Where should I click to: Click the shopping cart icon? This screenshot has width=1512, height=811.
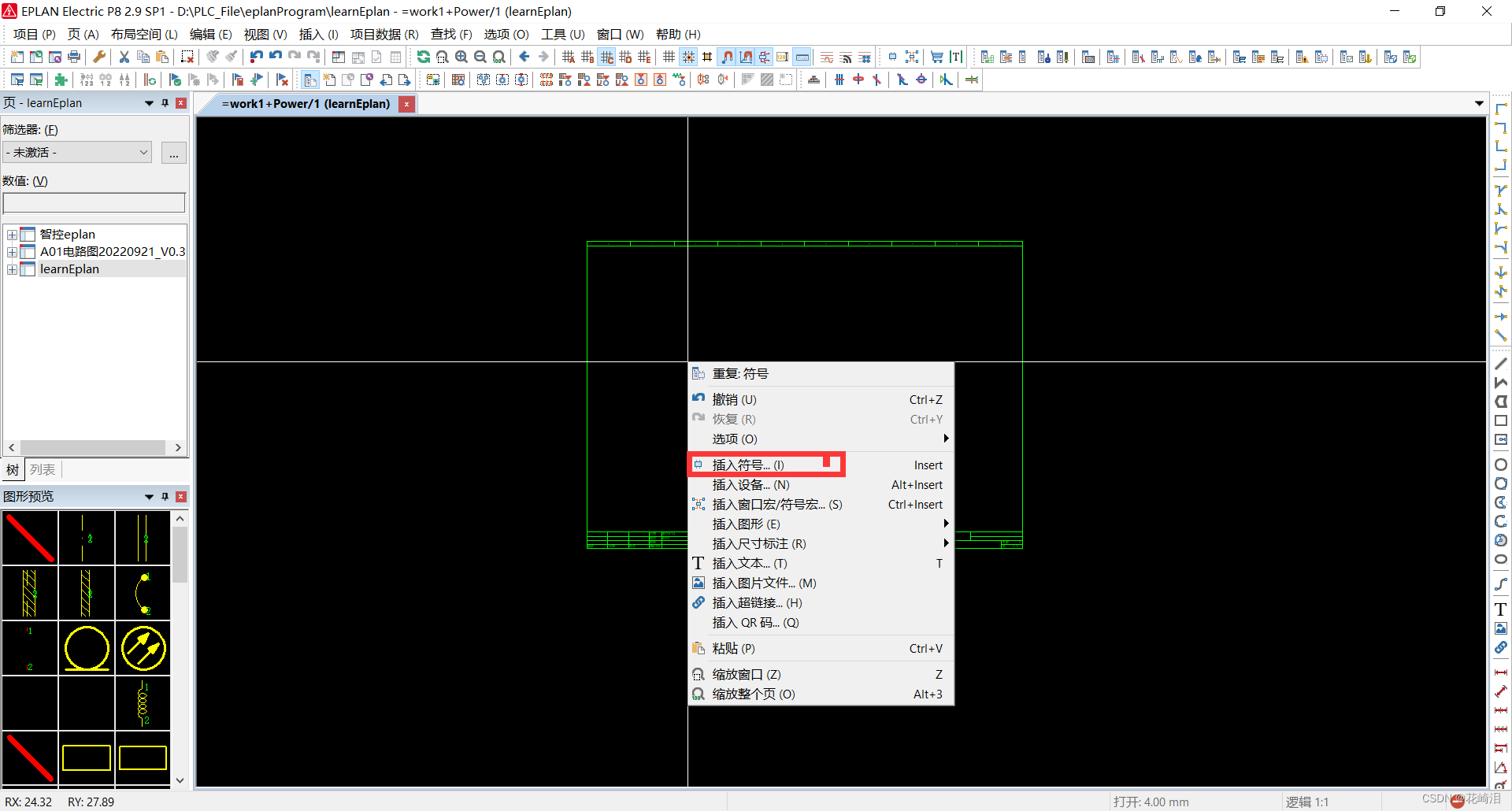coord(937,57)
